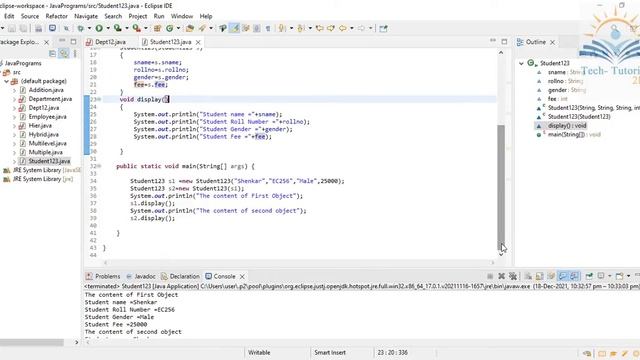Image resolution: width=640 pixels, height=360 pixels.
Task: Click Remove All Terminated Launches icon
Action: [513, 276]
